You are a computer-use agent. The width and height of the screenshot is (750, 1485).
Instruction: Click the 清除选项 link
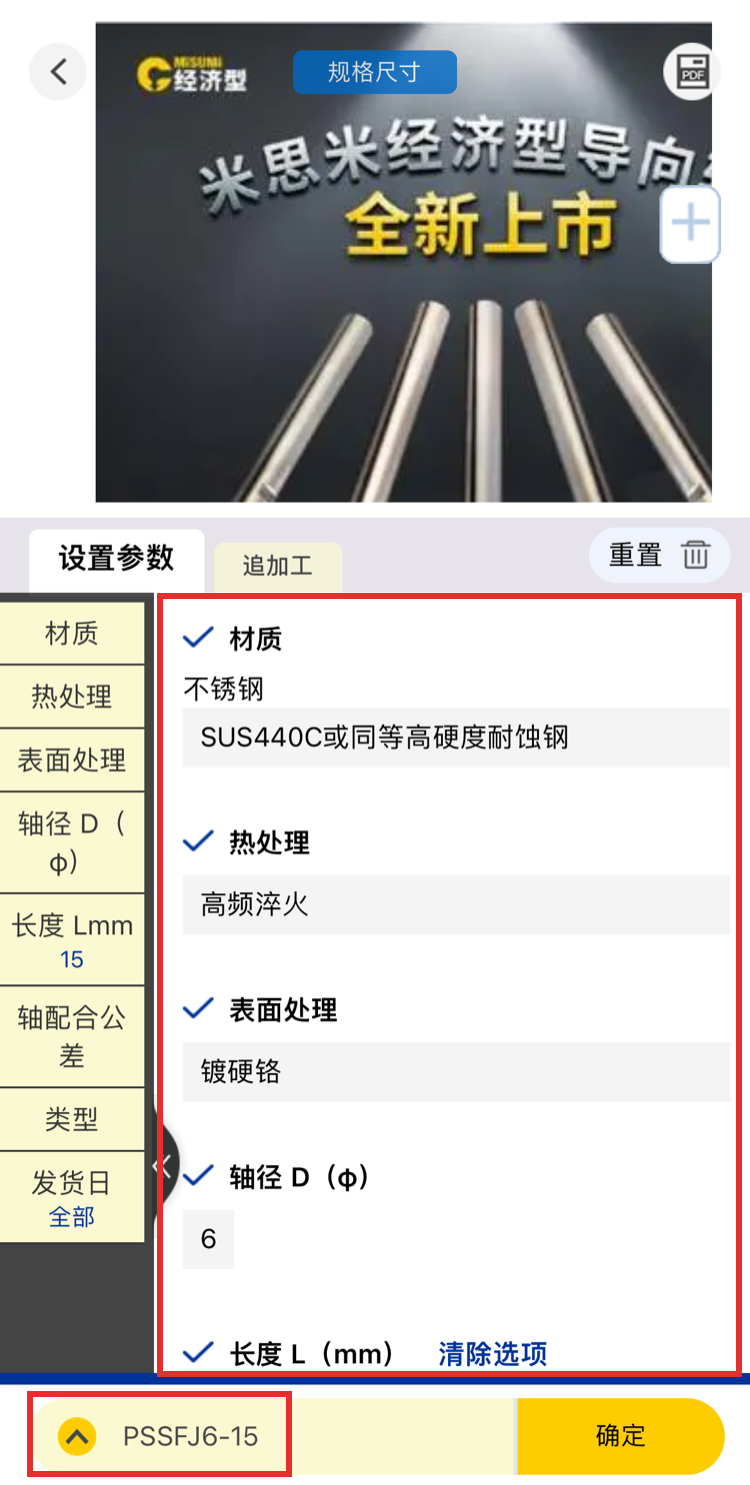(x=493, y=1354)
